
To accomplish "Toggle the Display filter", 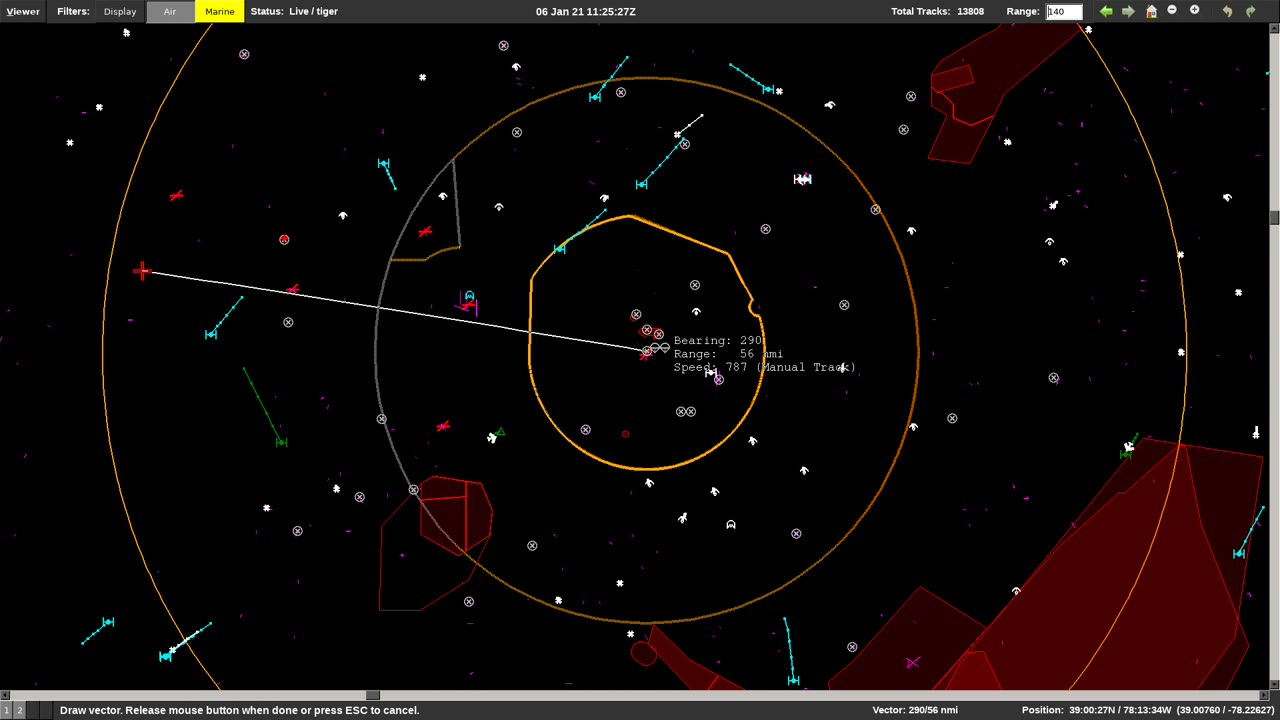I will (120, 12).
